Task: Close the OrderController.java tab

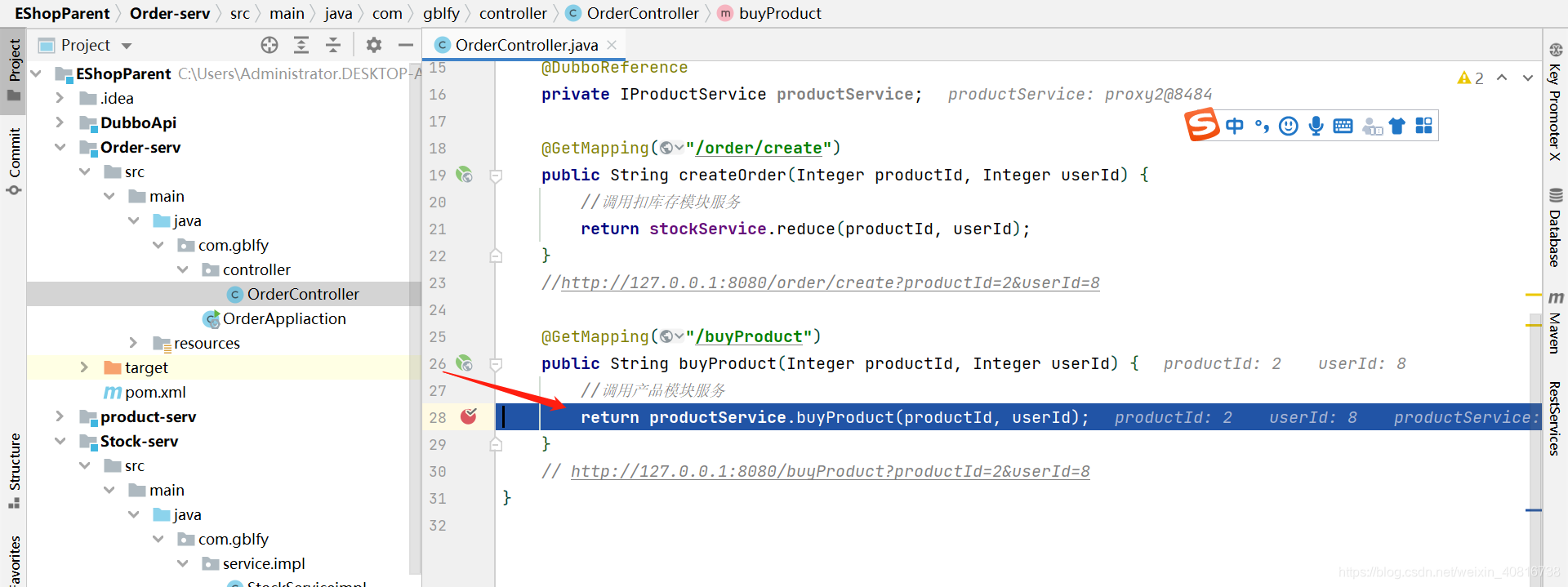Action: pos(612,45)
